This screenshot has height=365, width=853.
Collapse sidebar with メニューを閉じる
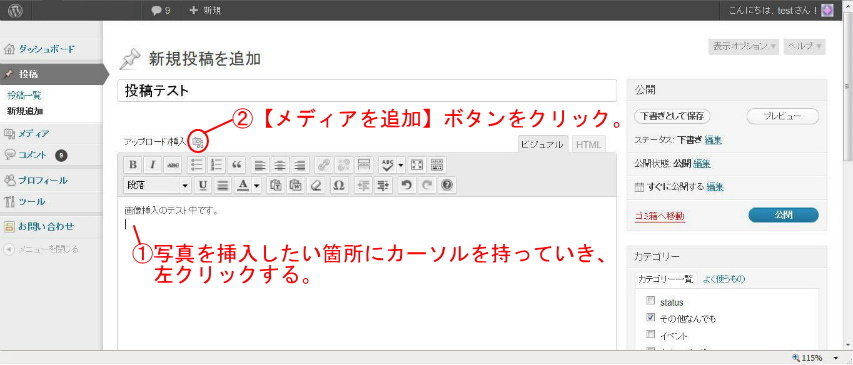click(x=41, y=250)
